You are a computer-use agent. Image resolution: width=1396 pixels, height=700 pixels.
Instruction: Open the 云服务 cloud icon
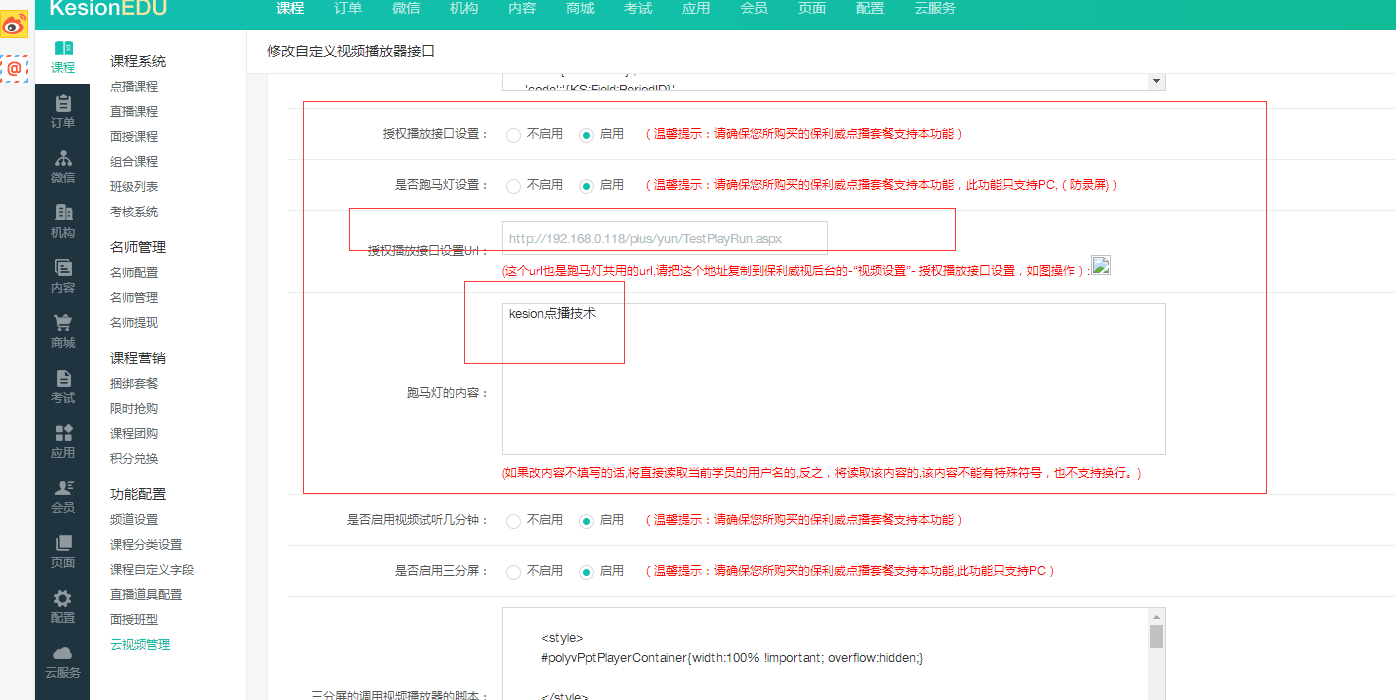(63, 652)
